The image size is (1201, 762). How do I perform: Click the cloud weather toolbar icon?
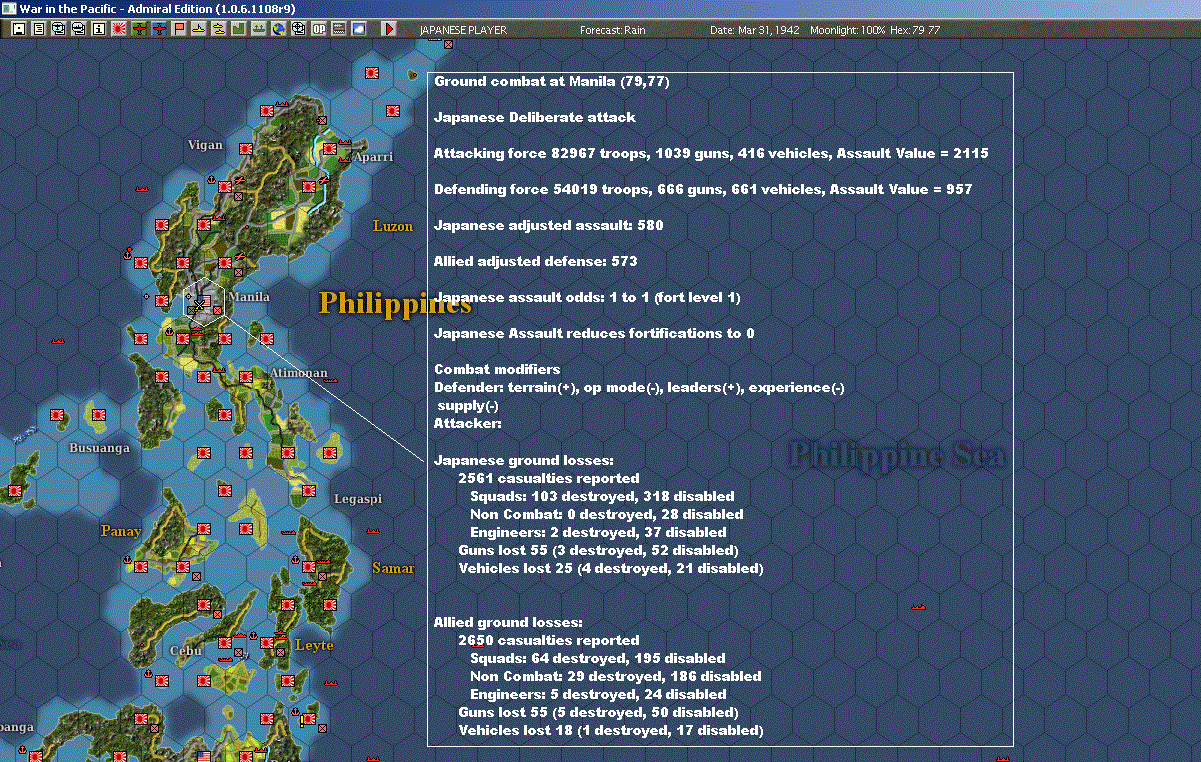click(359, 29)
